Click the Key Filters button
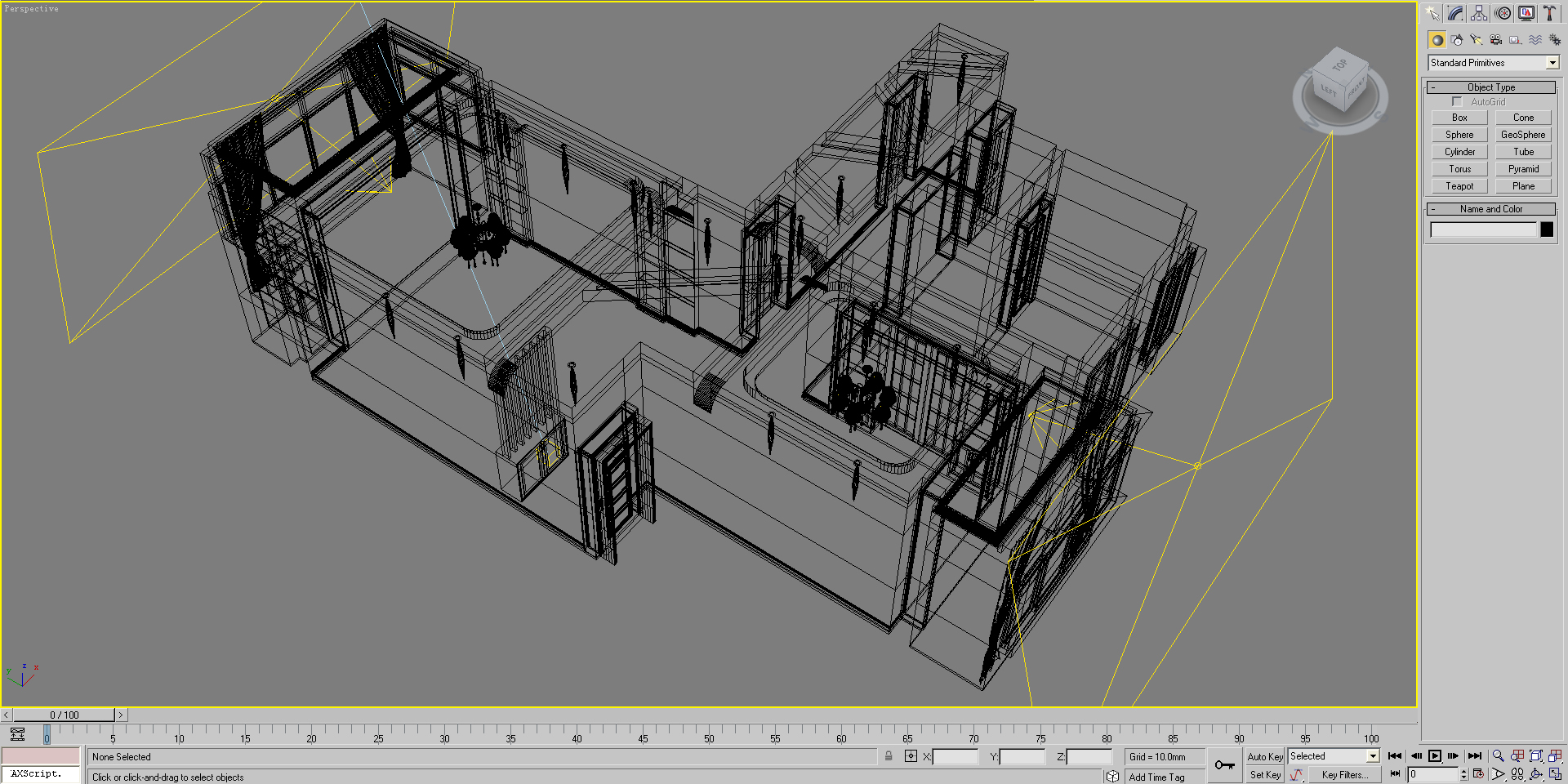 tap(1344, 775)
